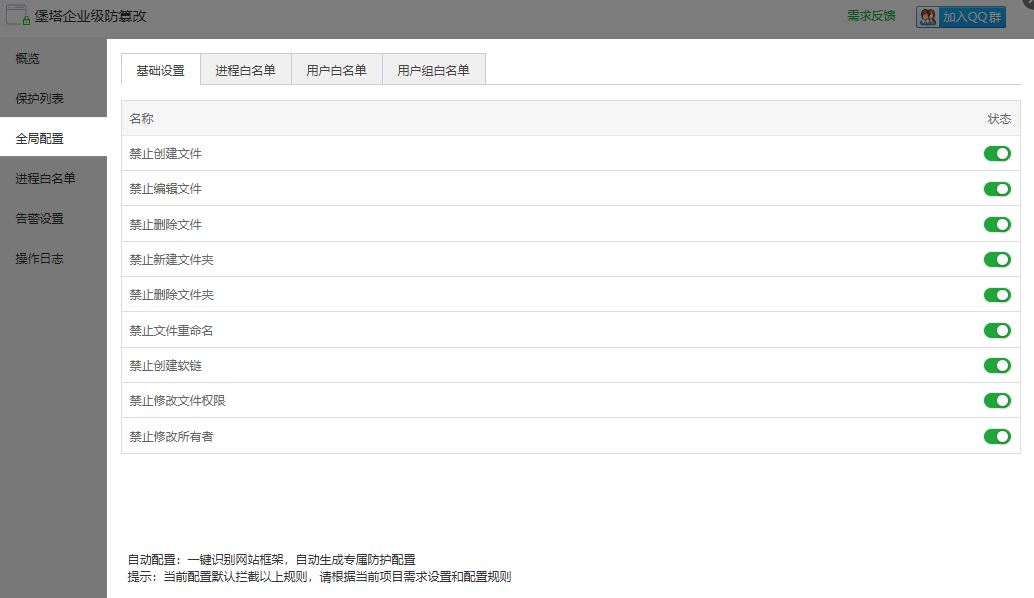Toggle 禁止创建文件 switch off

pos(996,153)
